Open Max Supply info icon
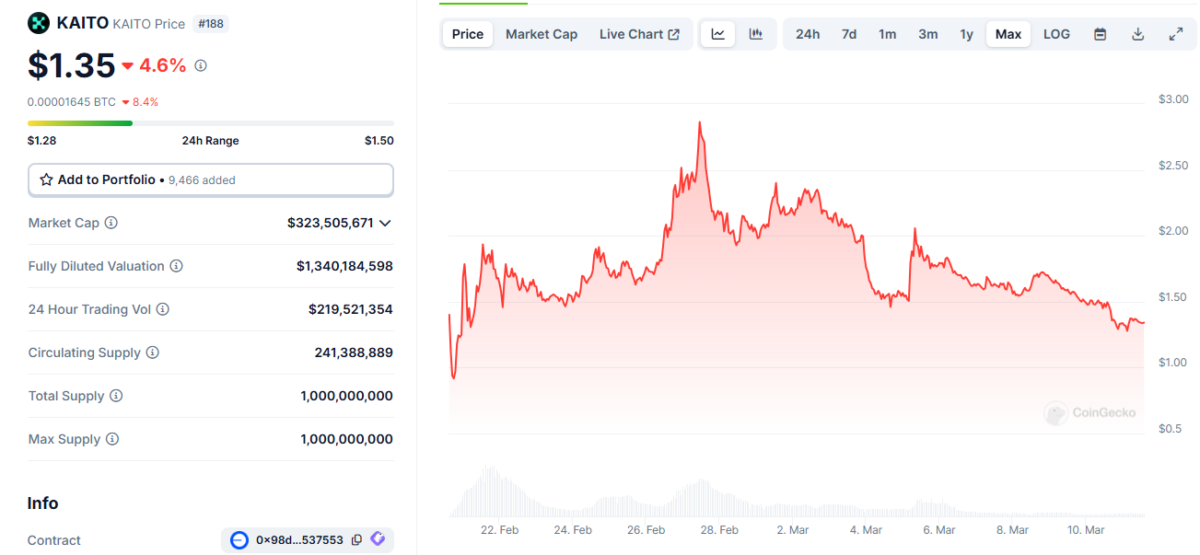1200x555 pixels. point(112,439)
